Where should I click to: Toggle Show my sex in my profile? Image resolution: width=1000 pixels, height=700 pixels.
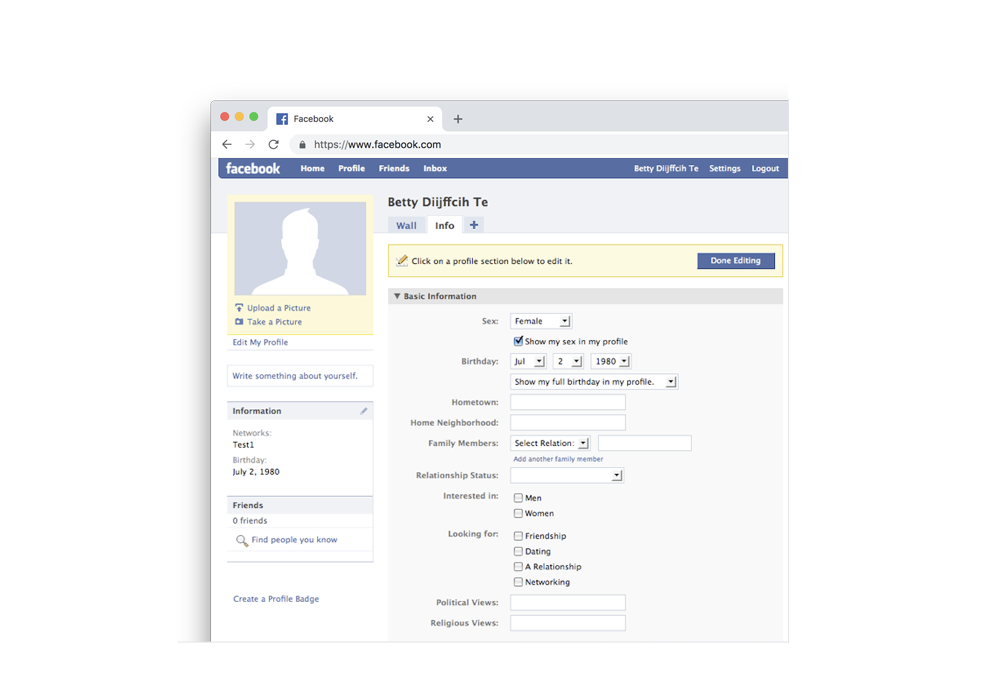point(518,341)
